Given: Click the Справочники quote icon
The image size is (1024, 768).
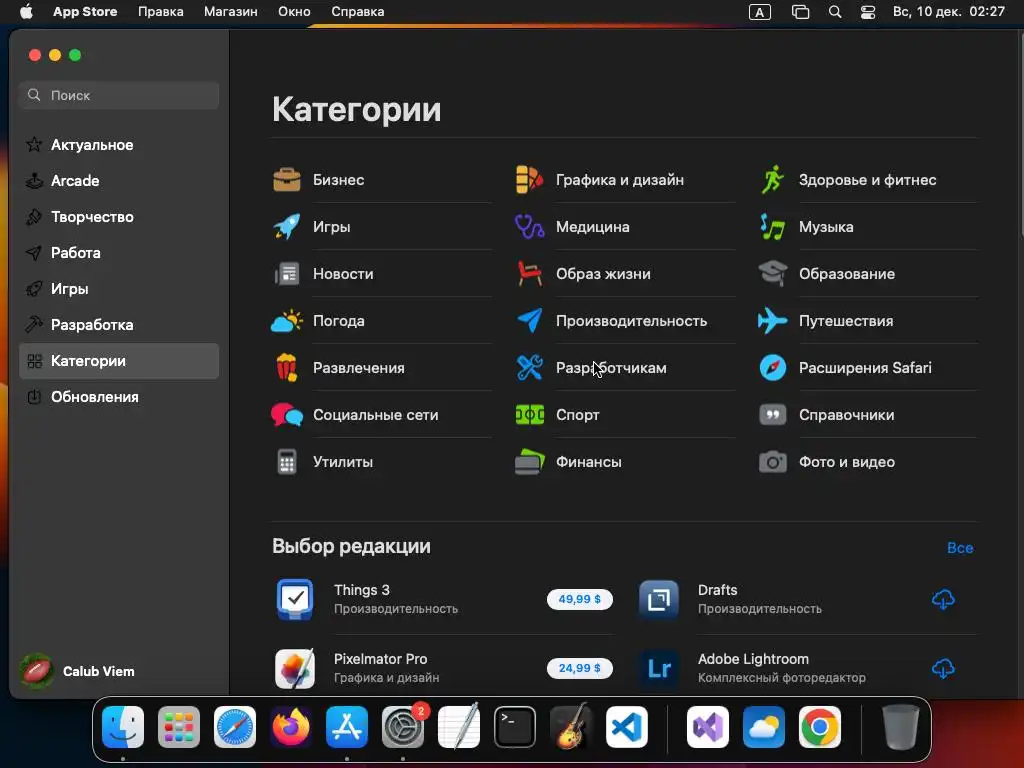Looking at the screenshot, I should (773, 415).
